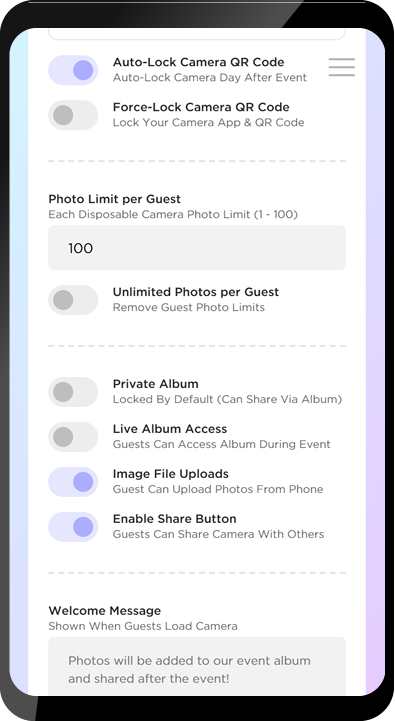The image size is (395, 721).
Task: Enable the Force-Lock Camera QR Code switch
Action: [x=73, y=115]
